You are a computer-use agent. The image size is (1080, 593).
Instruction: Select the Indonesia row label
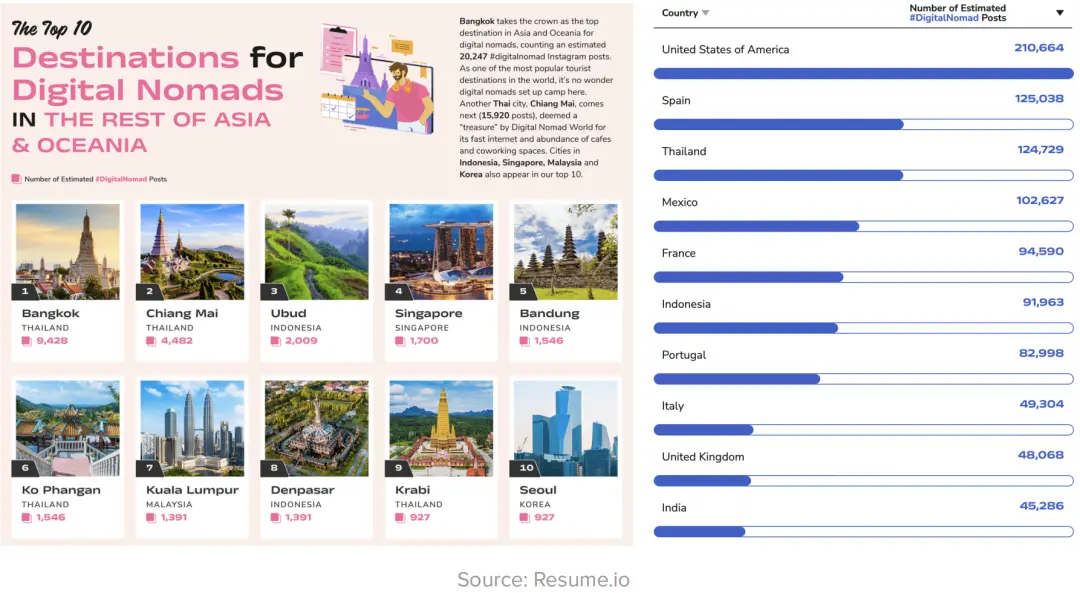(x=686, y=304)
